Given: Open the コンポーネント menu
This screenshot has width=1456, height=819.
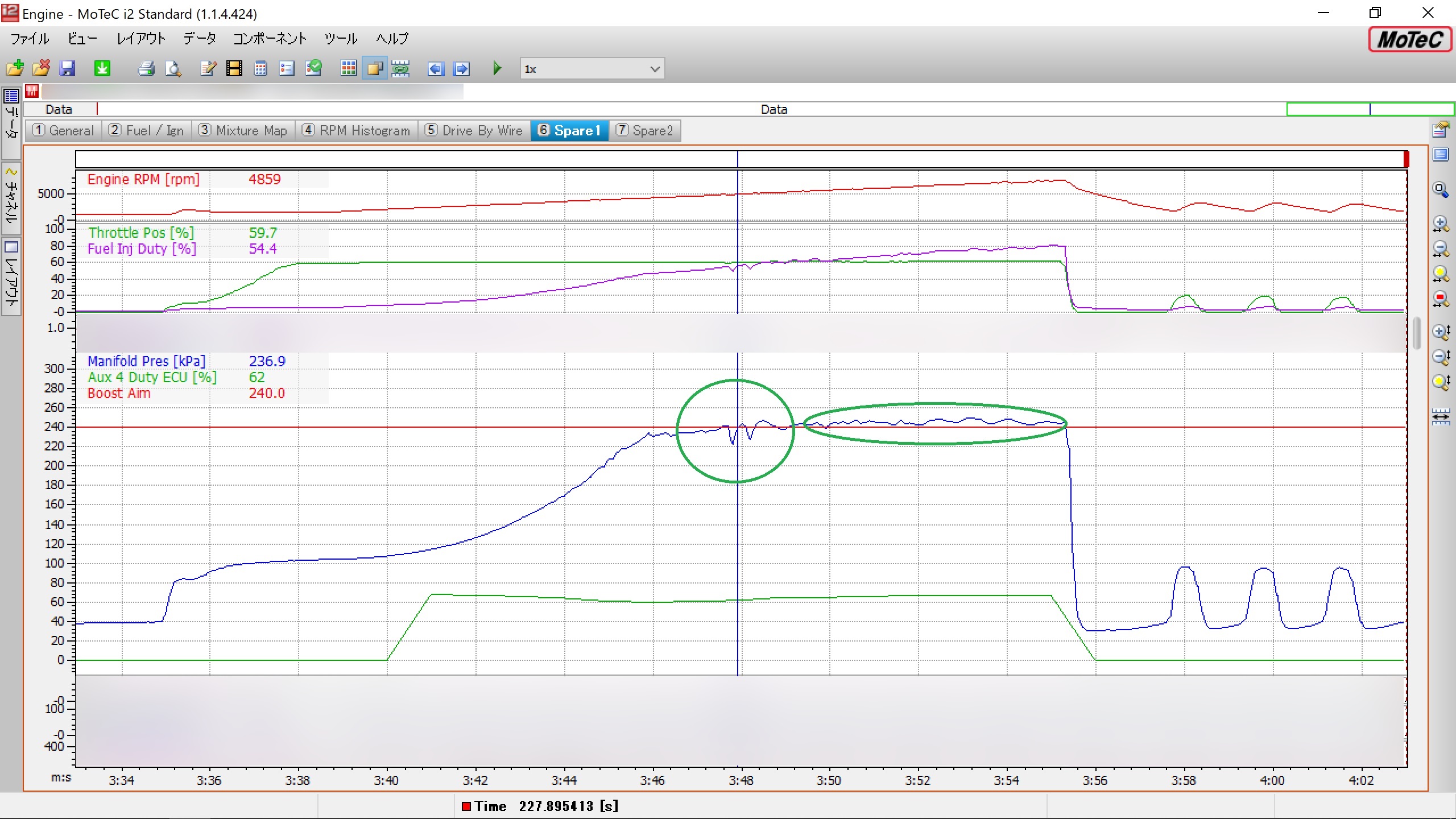Looking at the screenshot, I should 270,39.
